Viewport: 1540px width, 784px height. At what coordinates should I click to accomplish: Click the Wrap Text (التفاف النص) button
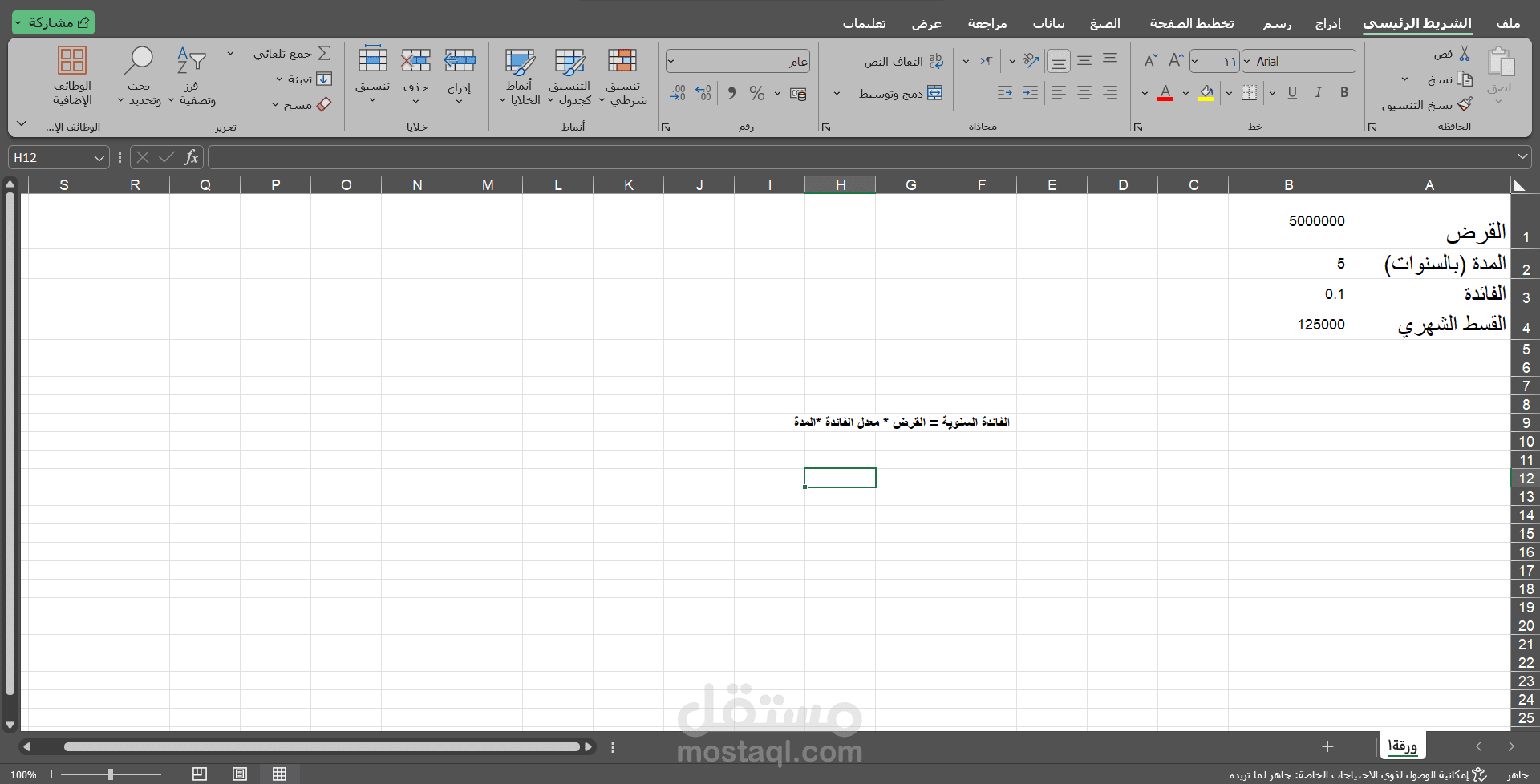904,62
